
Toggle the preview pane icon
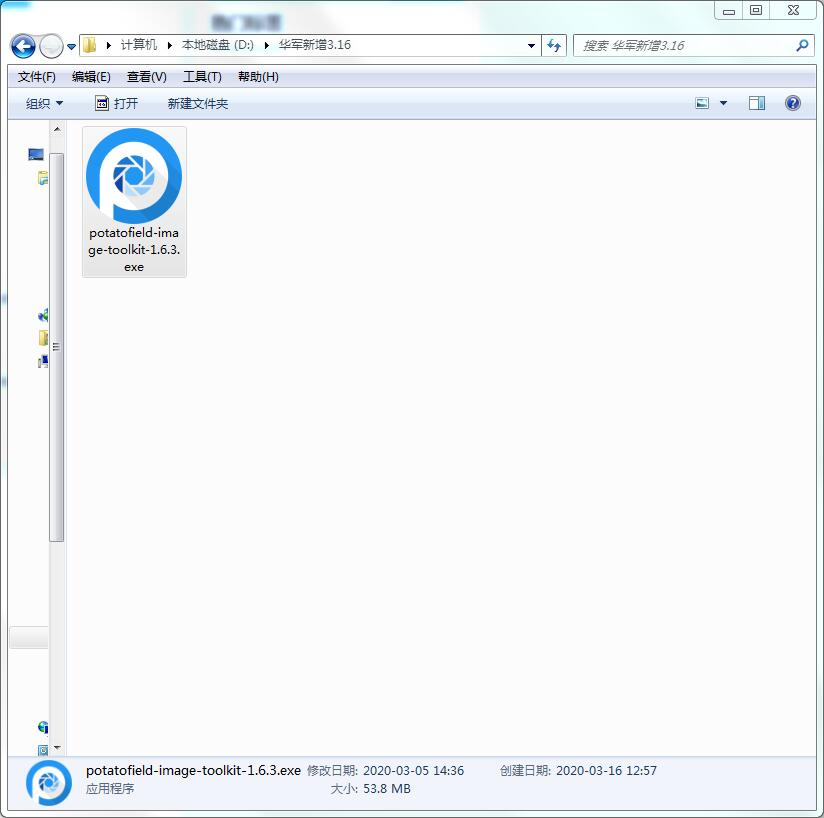pos(757,103)
